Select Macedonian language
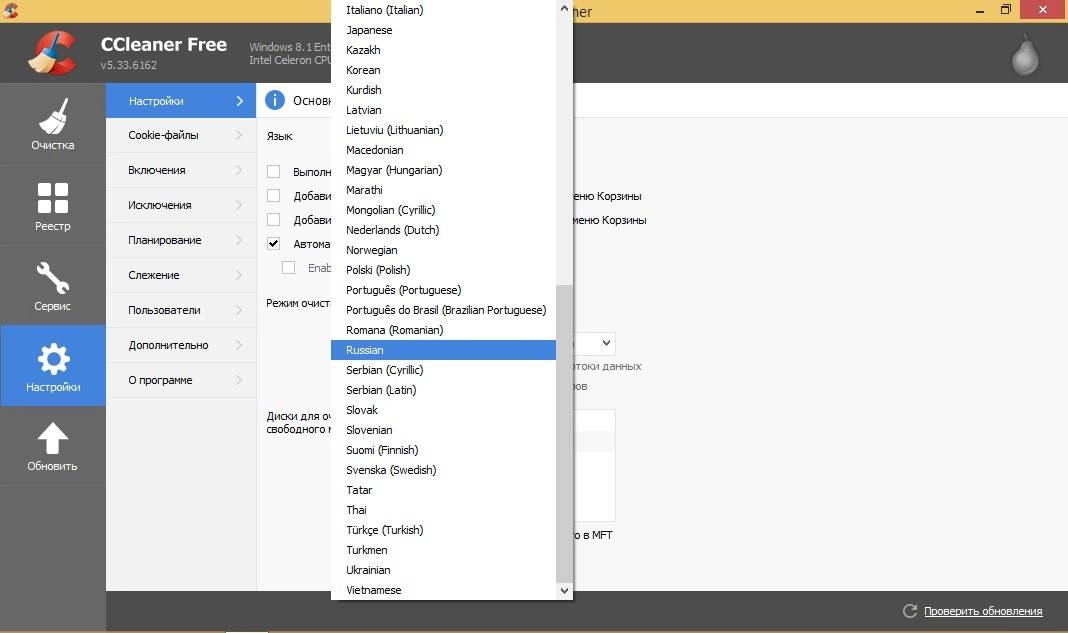 [x=443, y=150]
